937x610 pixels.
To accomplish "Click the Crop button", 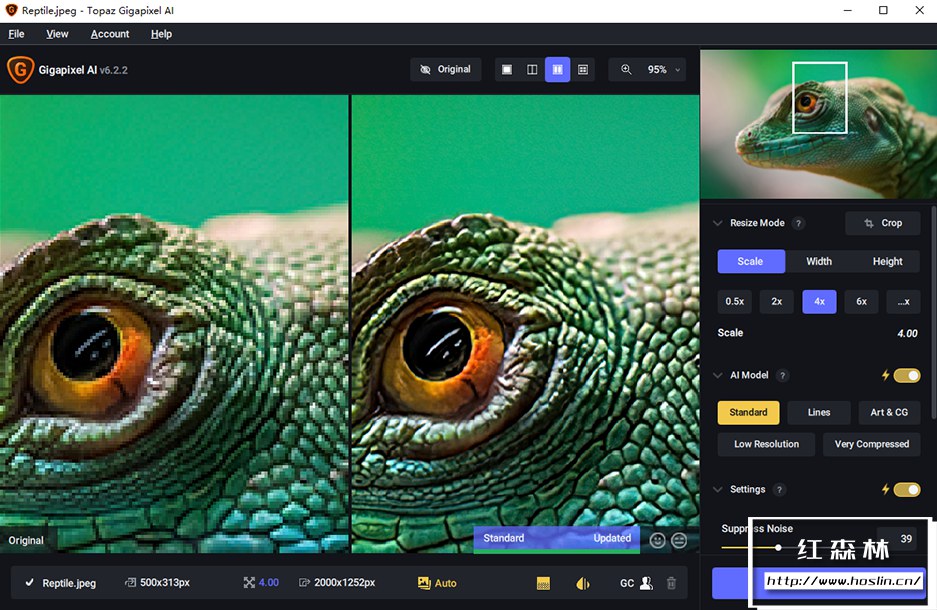I will pyautogui.click(x=883, y=223).
